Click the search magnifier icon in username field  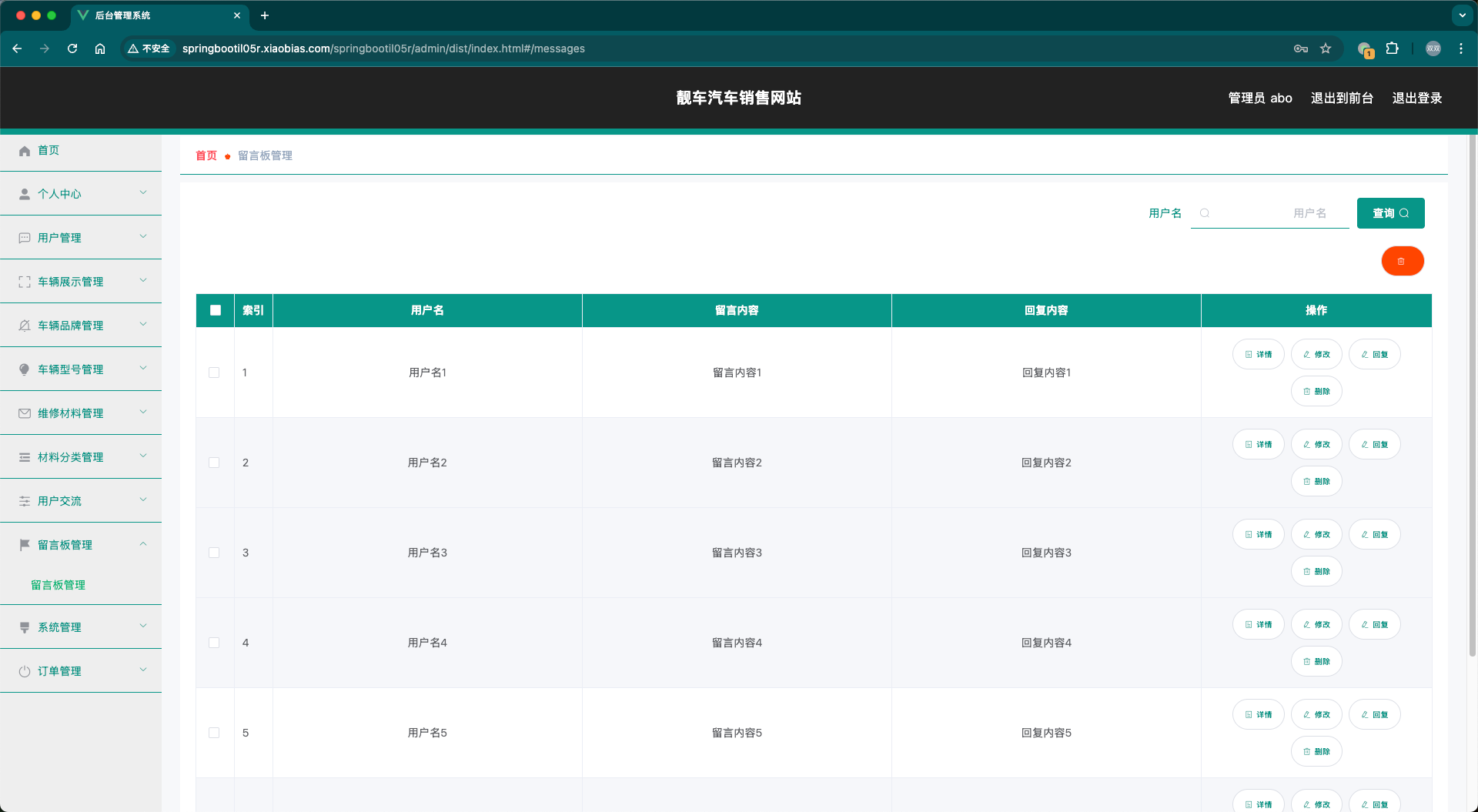click(1205, 213)
